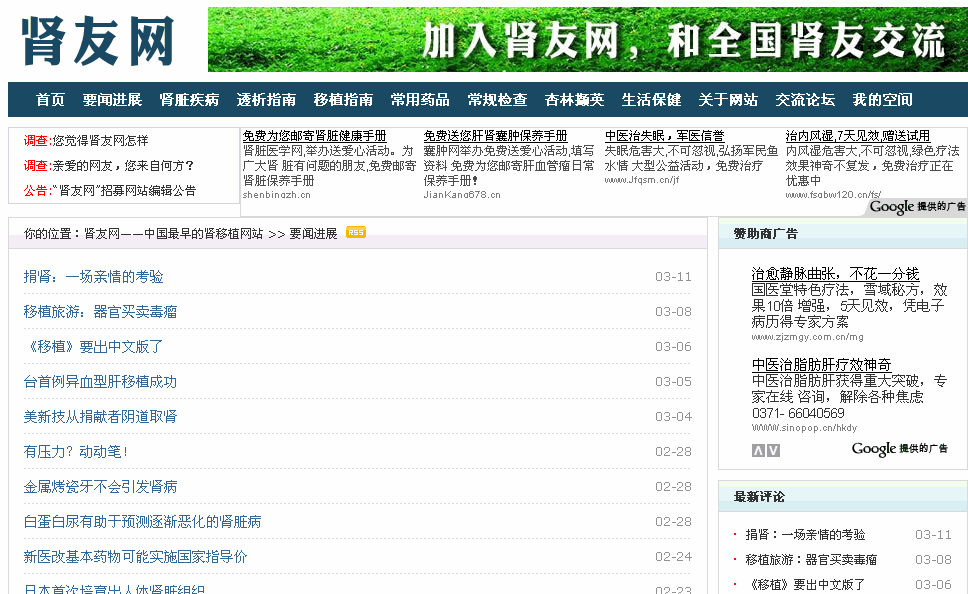
Task: Open article 台首例异血型肝移植成功
Action: tap(100, 382)
